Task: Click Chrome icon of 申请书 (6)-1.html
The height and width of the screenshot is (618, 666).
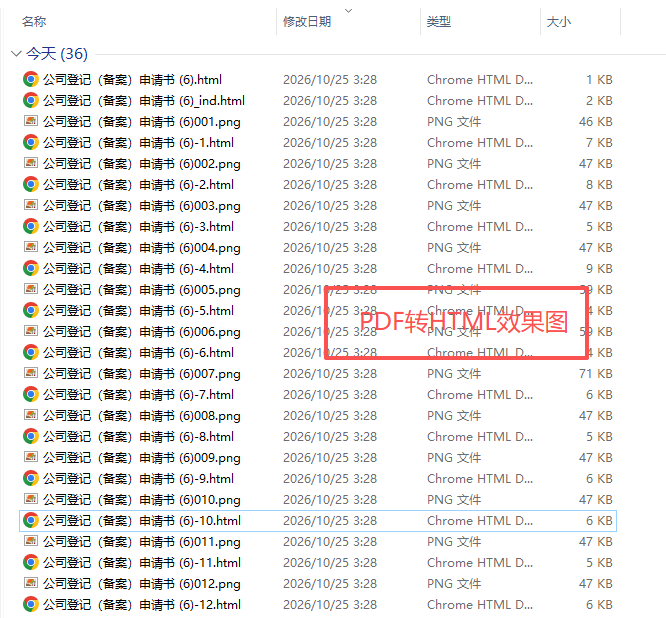Action: [x=31, y=142]
